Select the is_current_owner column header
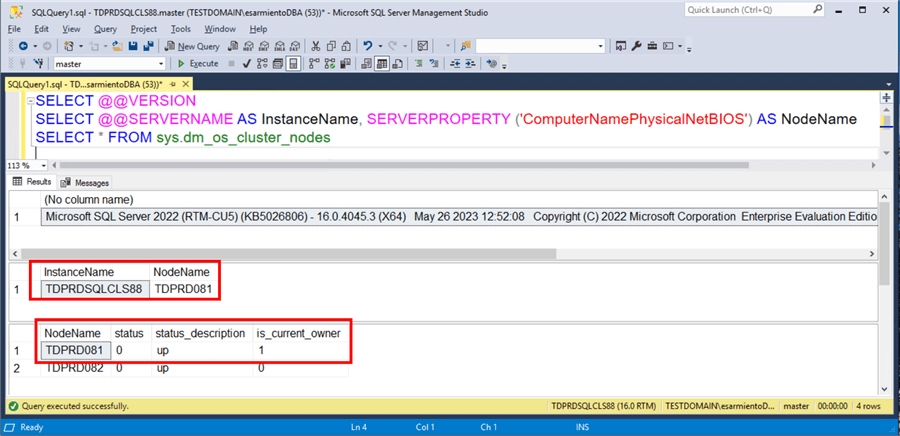This screenshot has width=900, height=436. pos(304,332)
